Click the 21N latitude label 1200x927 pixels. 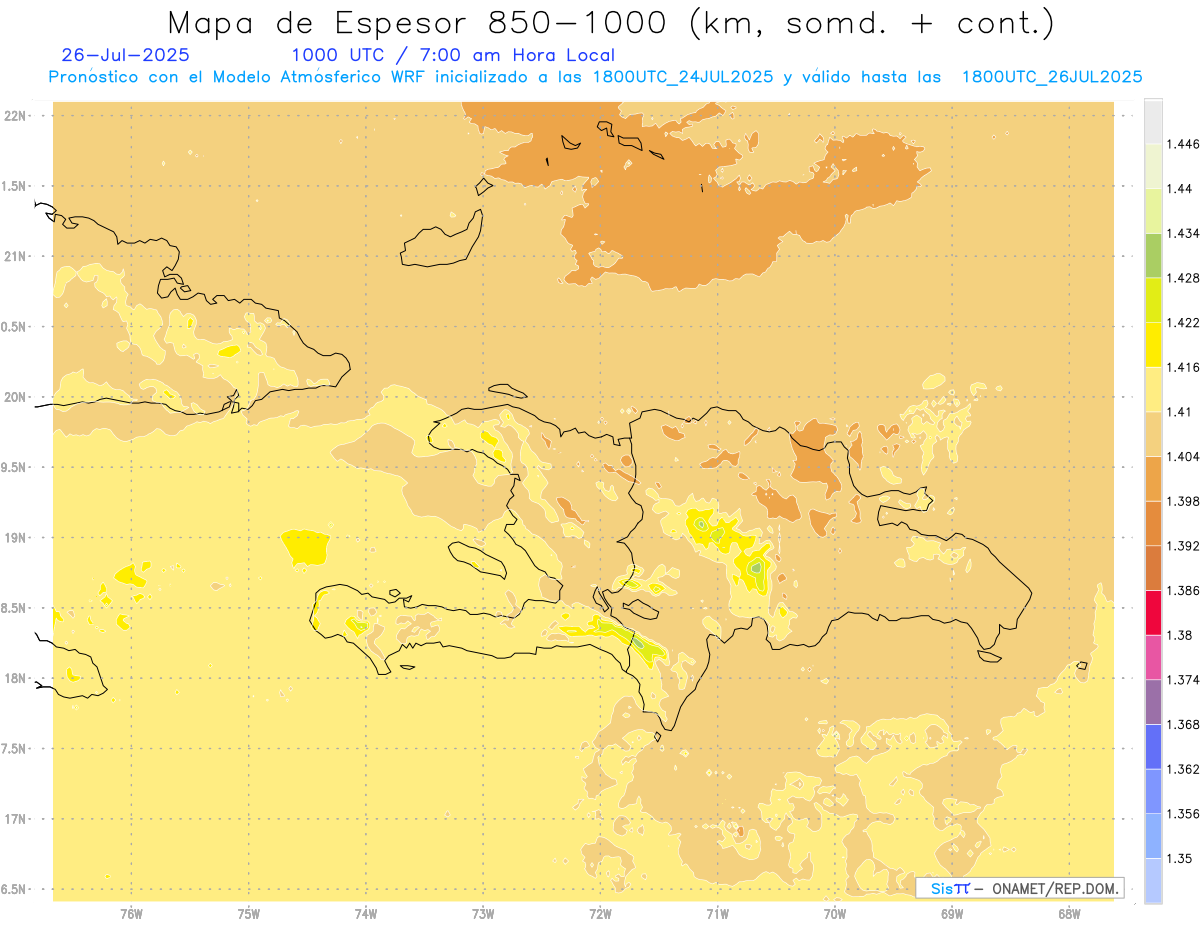pos(15,256)
